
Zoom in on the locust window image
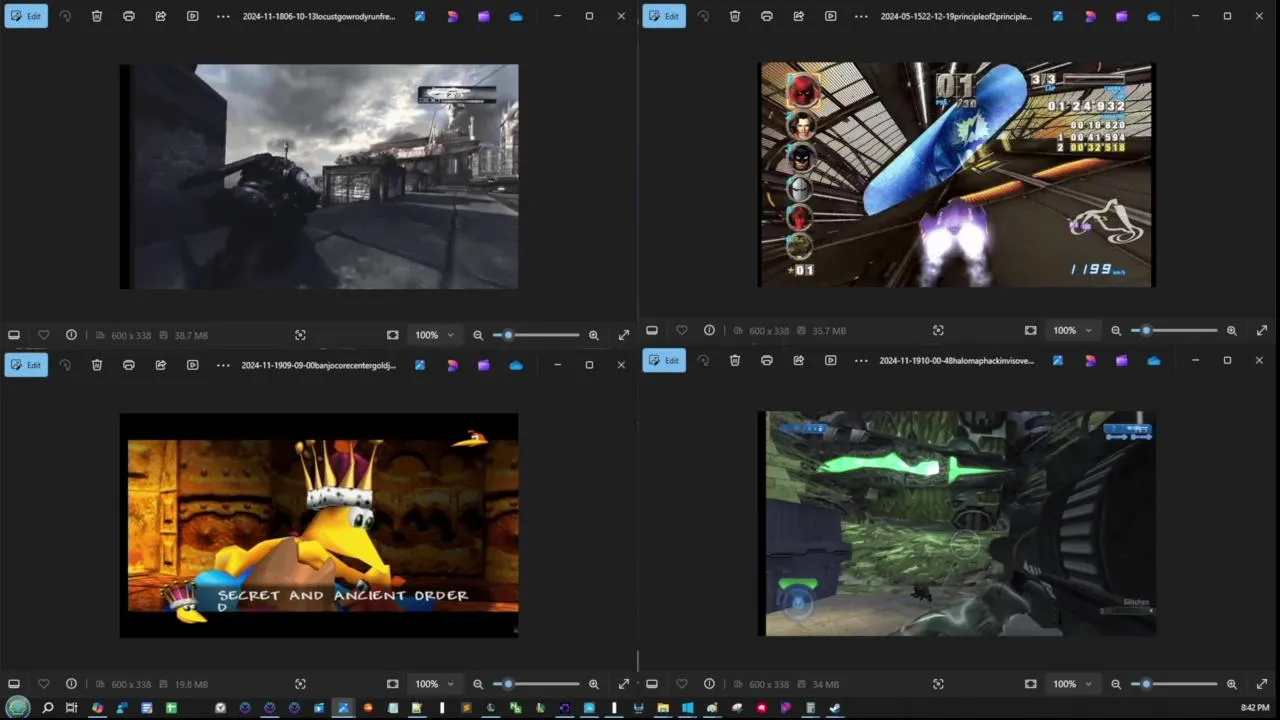point(594,335)
